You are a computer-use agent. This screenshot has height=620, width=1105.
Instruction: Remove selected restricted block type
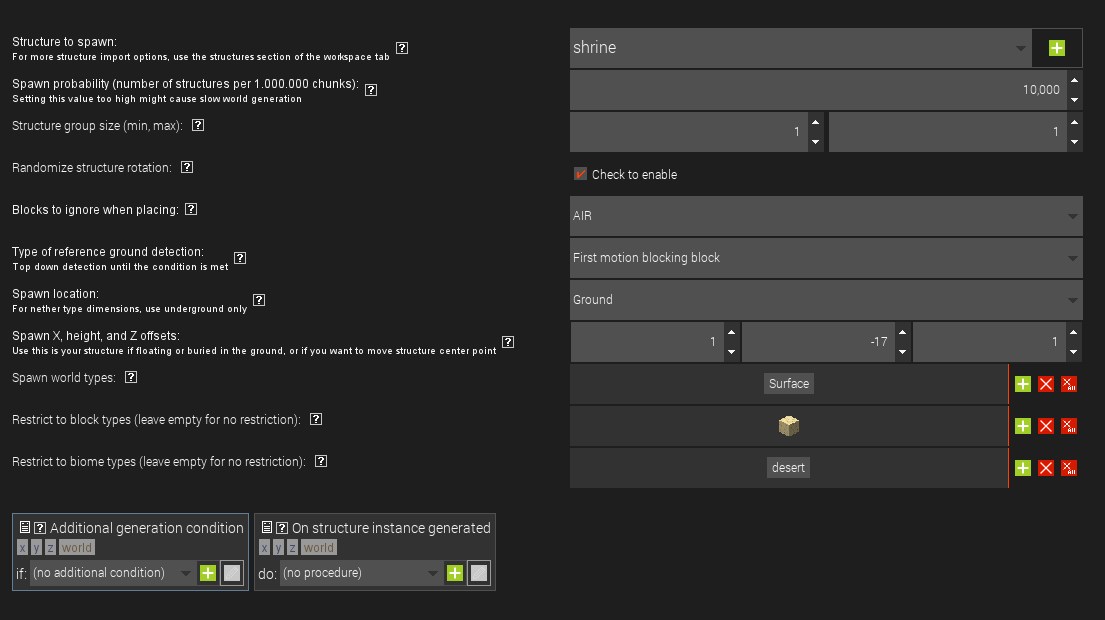(1046, 426)
